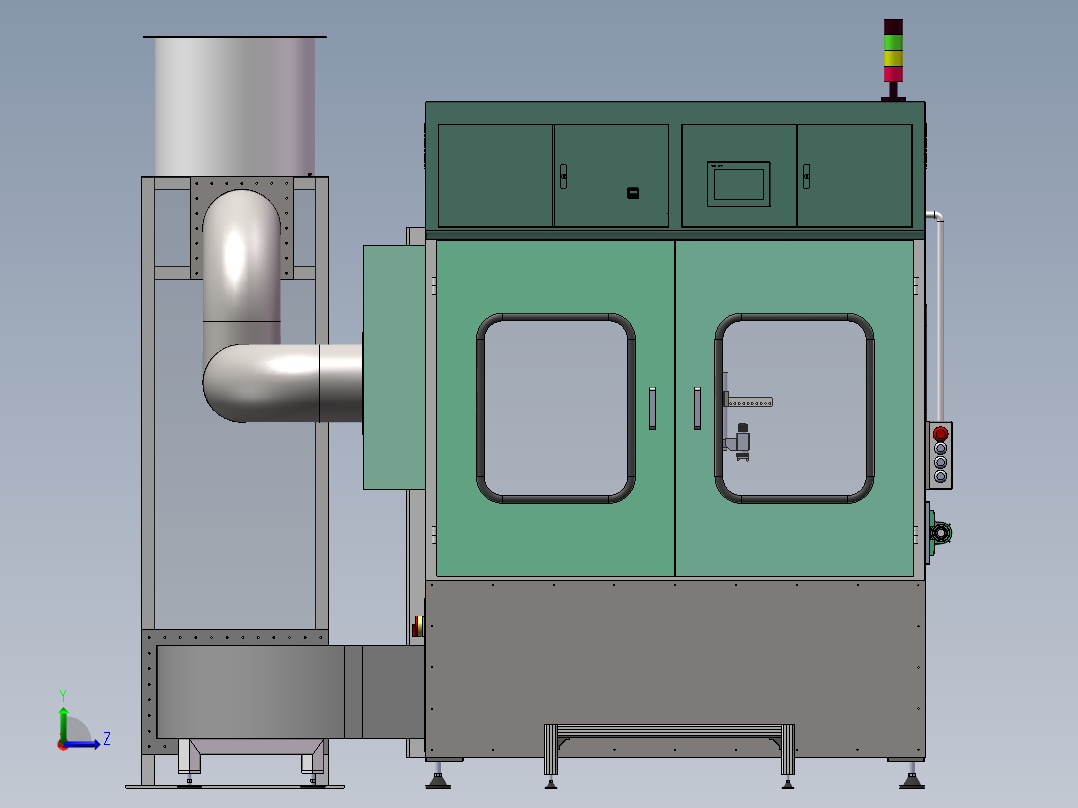
Task: Select the stack signal light tower
Action: 893,61
